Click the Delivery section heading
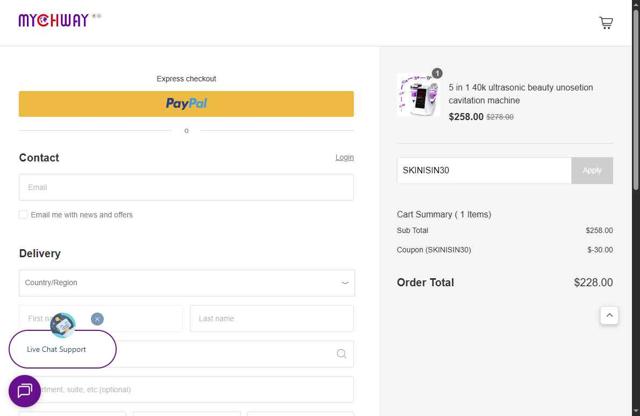Viewport: 640px width, 416px height. tap(40, 254)
